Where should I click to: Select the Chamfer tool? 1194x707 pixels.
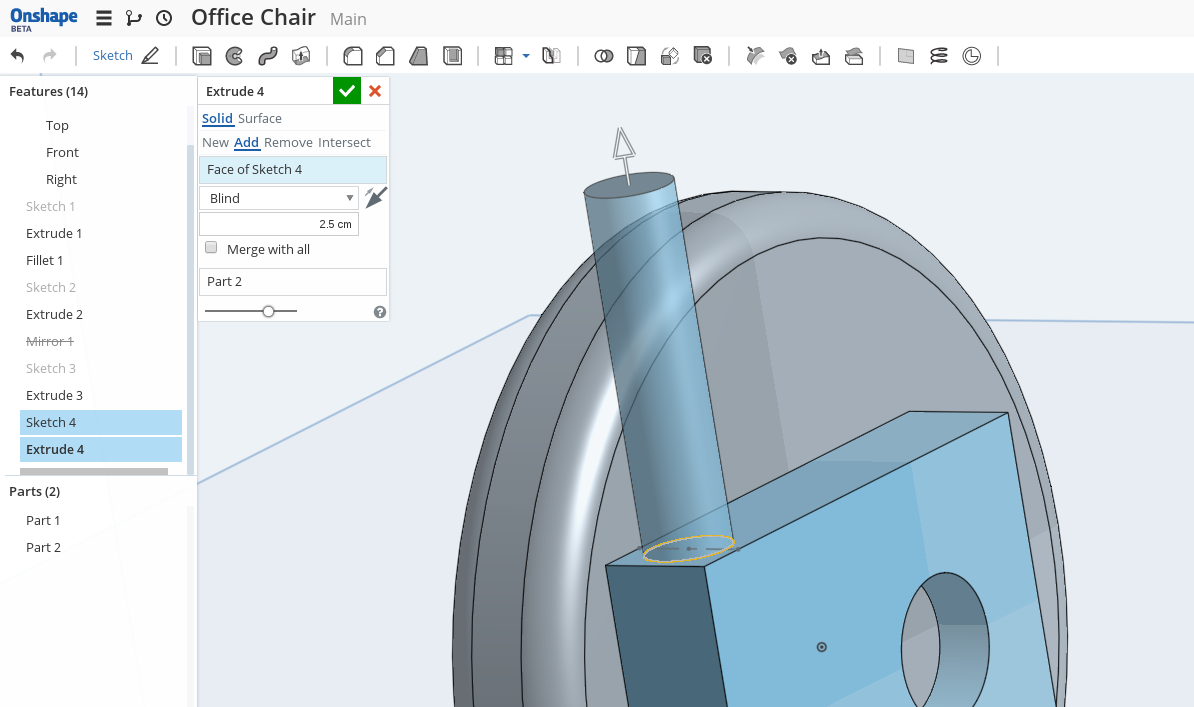[x=386, y=56]
